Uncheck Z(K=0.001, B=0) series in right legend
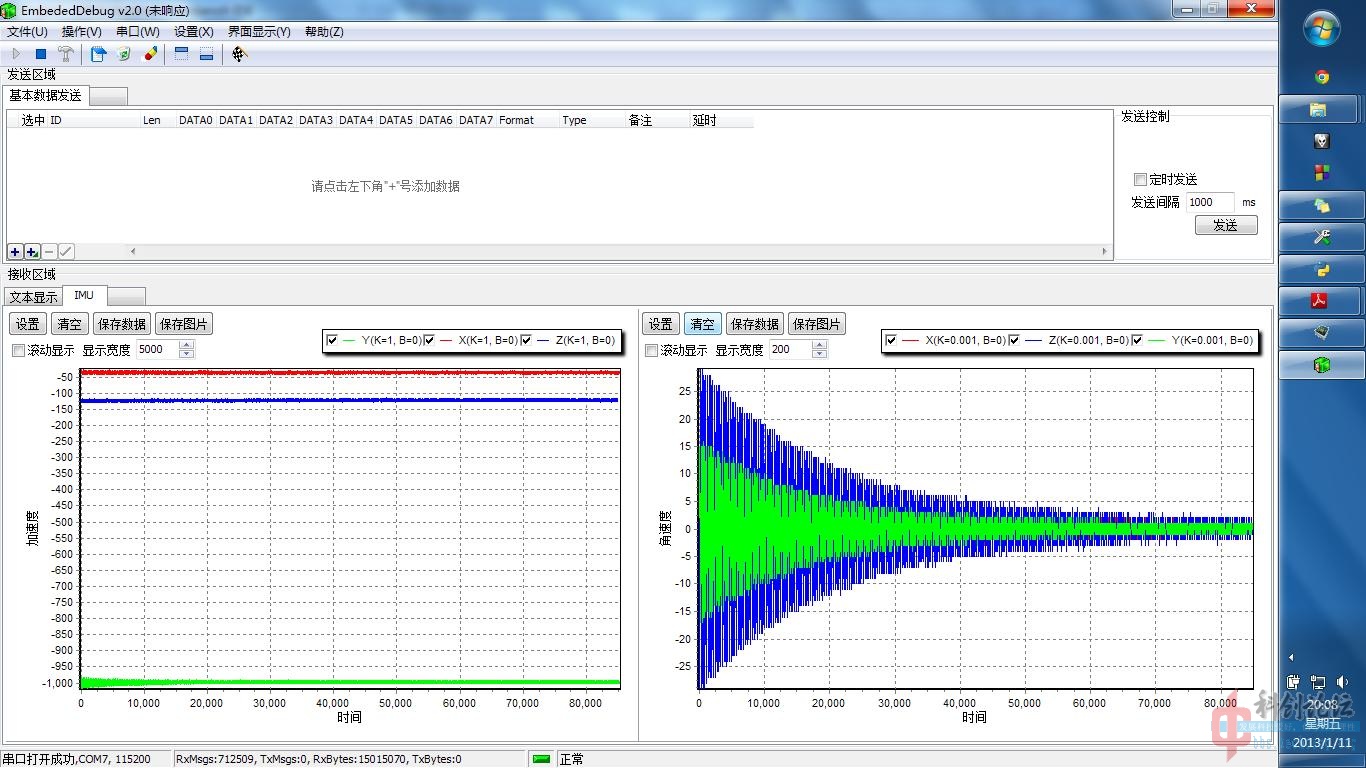 (1014, 340)
